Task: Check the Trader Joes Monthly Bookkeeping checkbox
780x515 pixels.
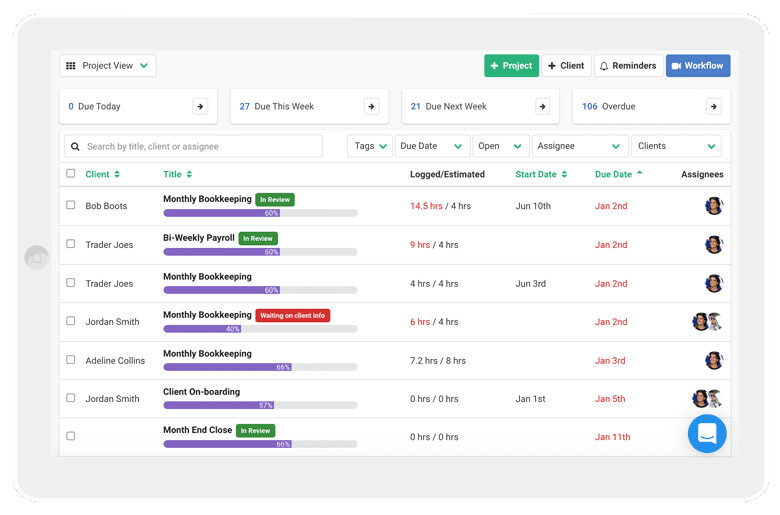Action: tap(71, 283)
